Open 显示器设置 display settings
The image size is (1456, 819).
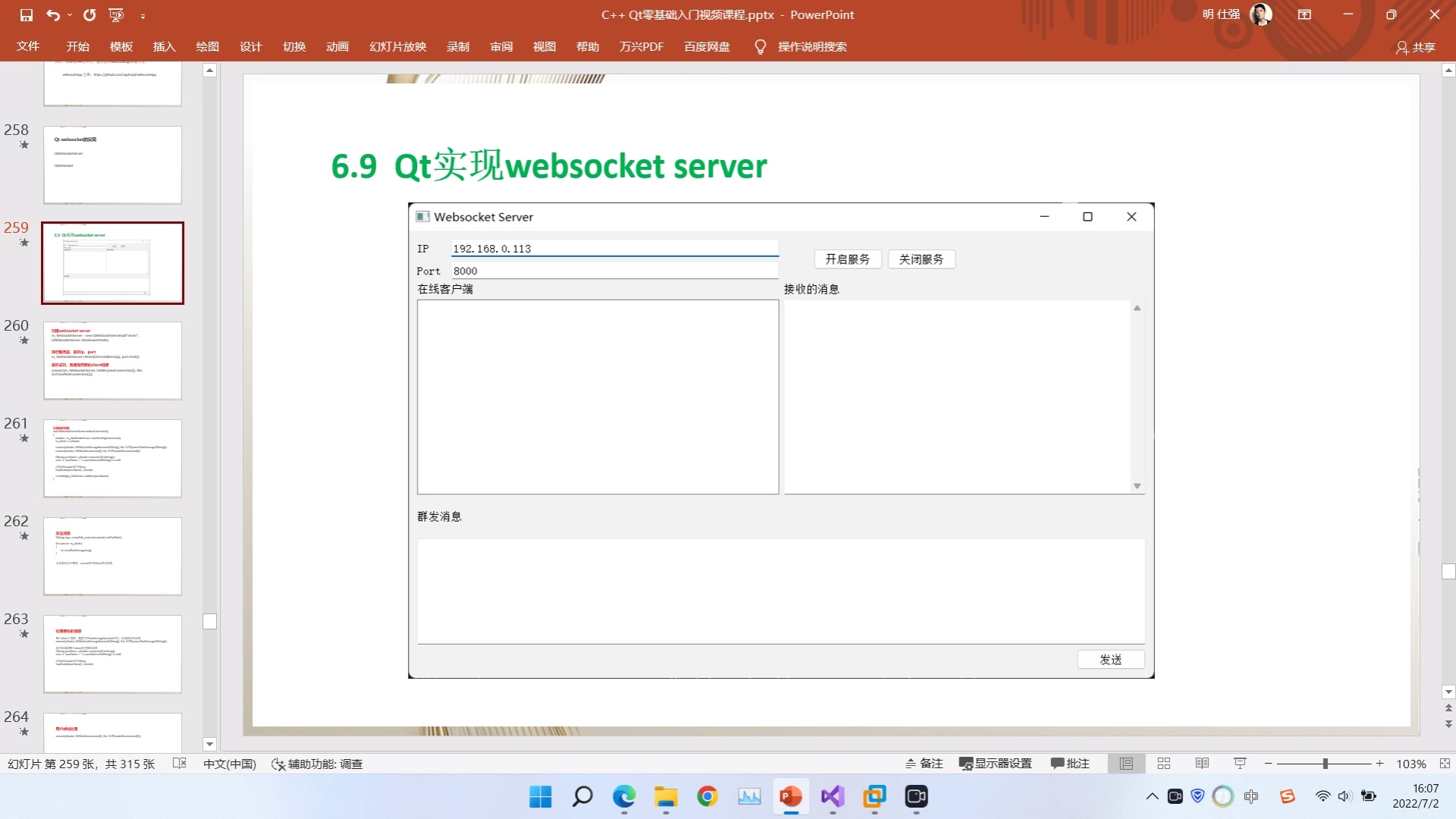[995, 764]
